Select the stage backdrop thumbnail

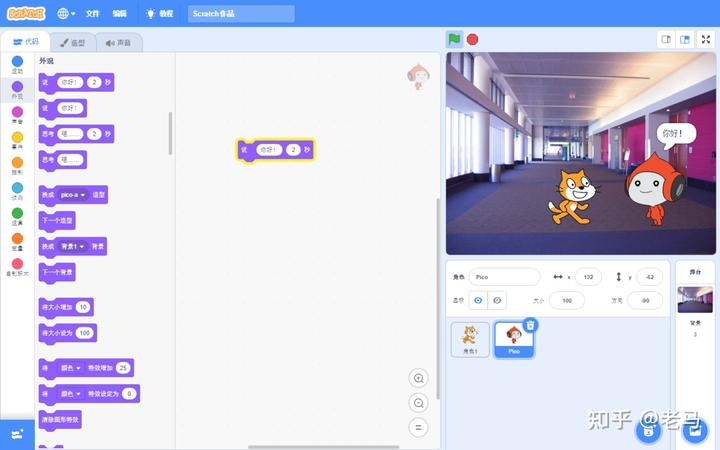(x=695, y=299)
